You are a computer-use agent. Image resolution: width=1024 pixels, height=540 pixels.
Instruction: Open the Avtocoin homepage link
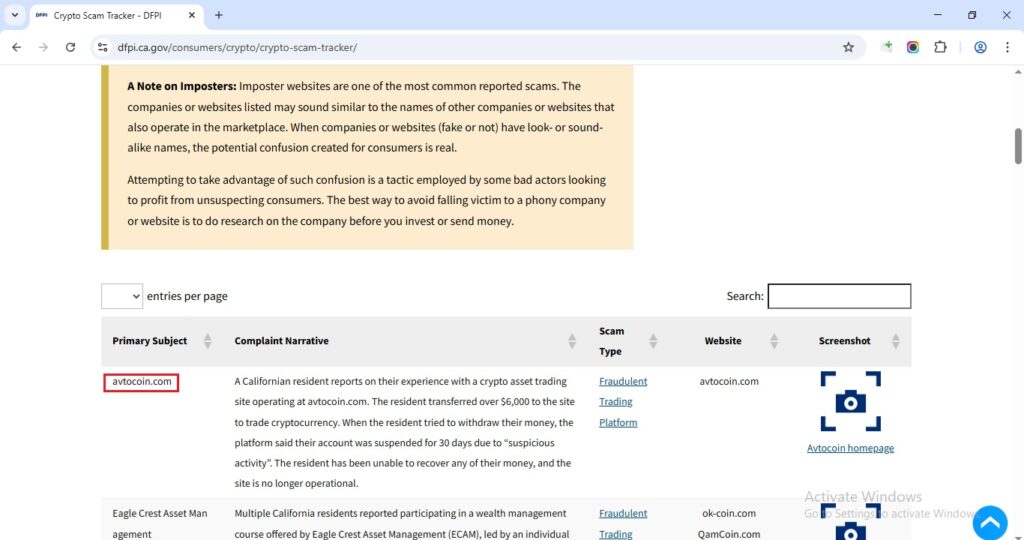(x=850, y=448)
